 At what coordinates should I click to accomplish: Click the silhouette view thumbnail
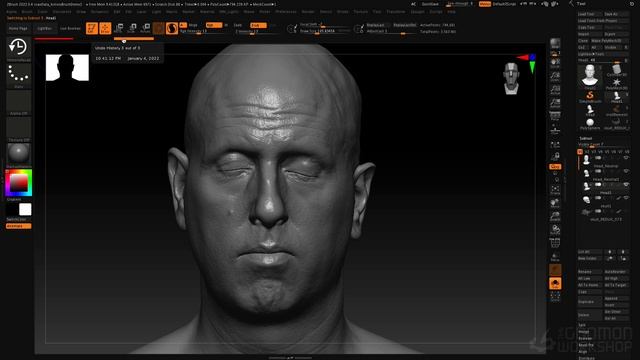67,67
